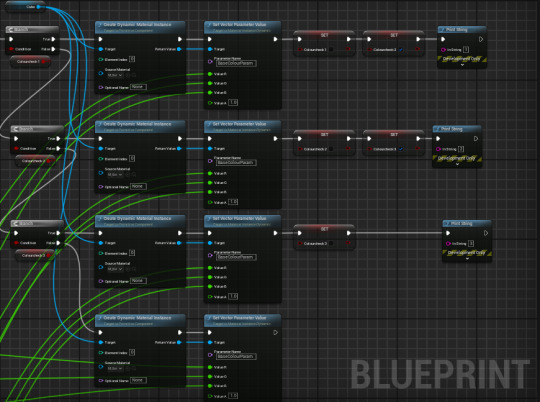540x402 pixels.
Task: Click In String value field on Print String 2
Action: tap(461, 149)
